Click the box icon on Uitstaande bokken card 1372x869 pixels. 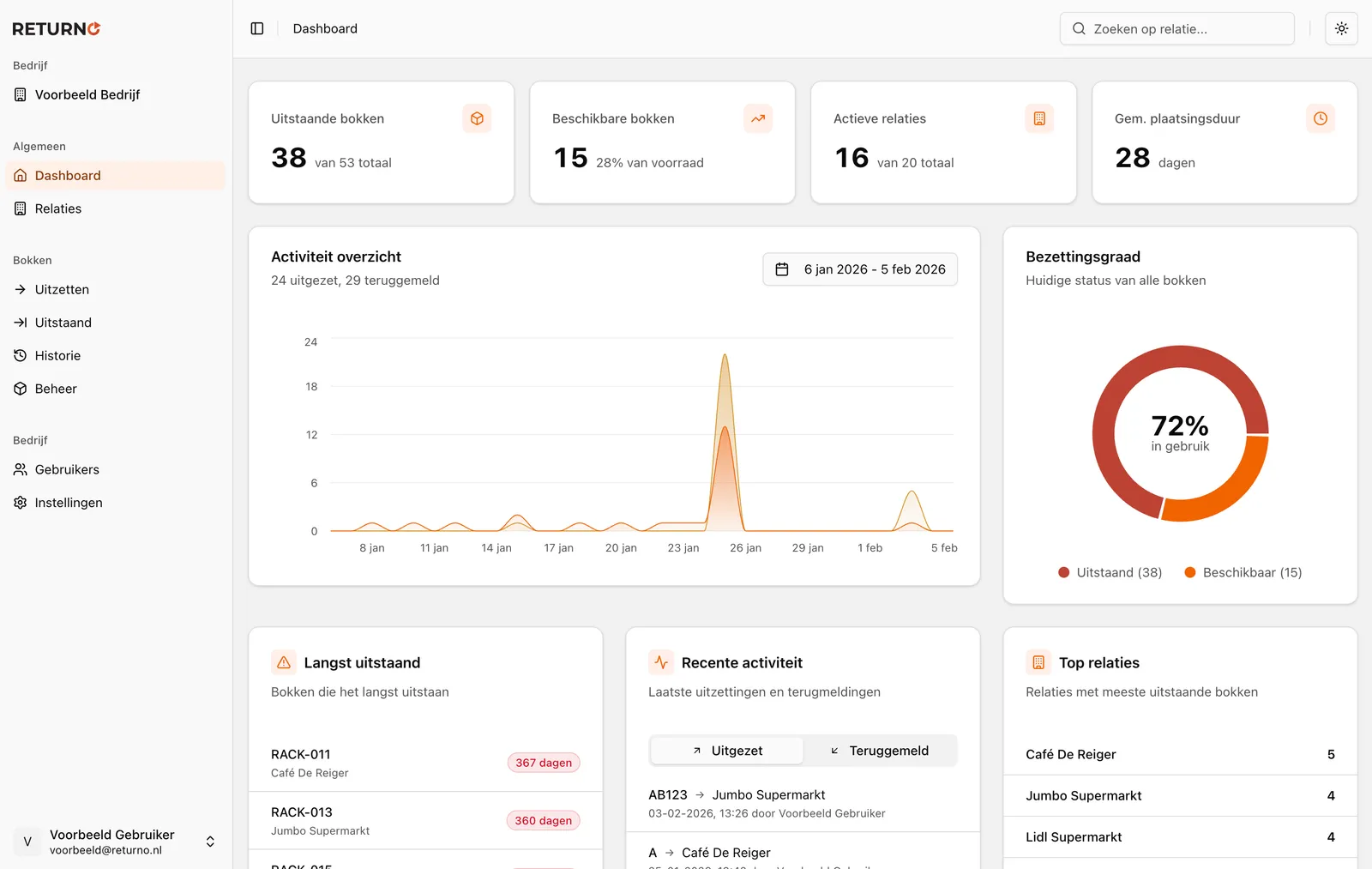477,118
